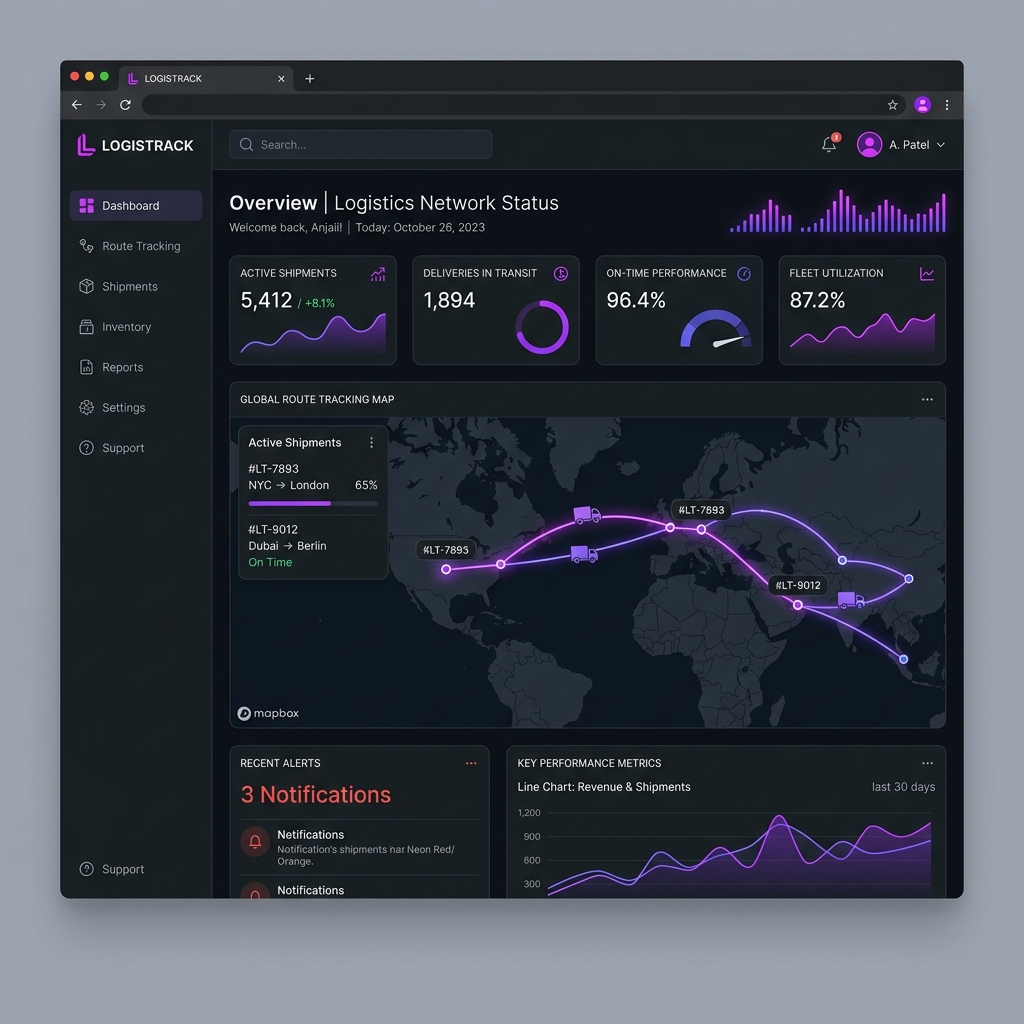Image resolution: width=1024 pixels, height=1024 pixels.
Task: Focus the Search input field
Action: [x=360, y=144]
